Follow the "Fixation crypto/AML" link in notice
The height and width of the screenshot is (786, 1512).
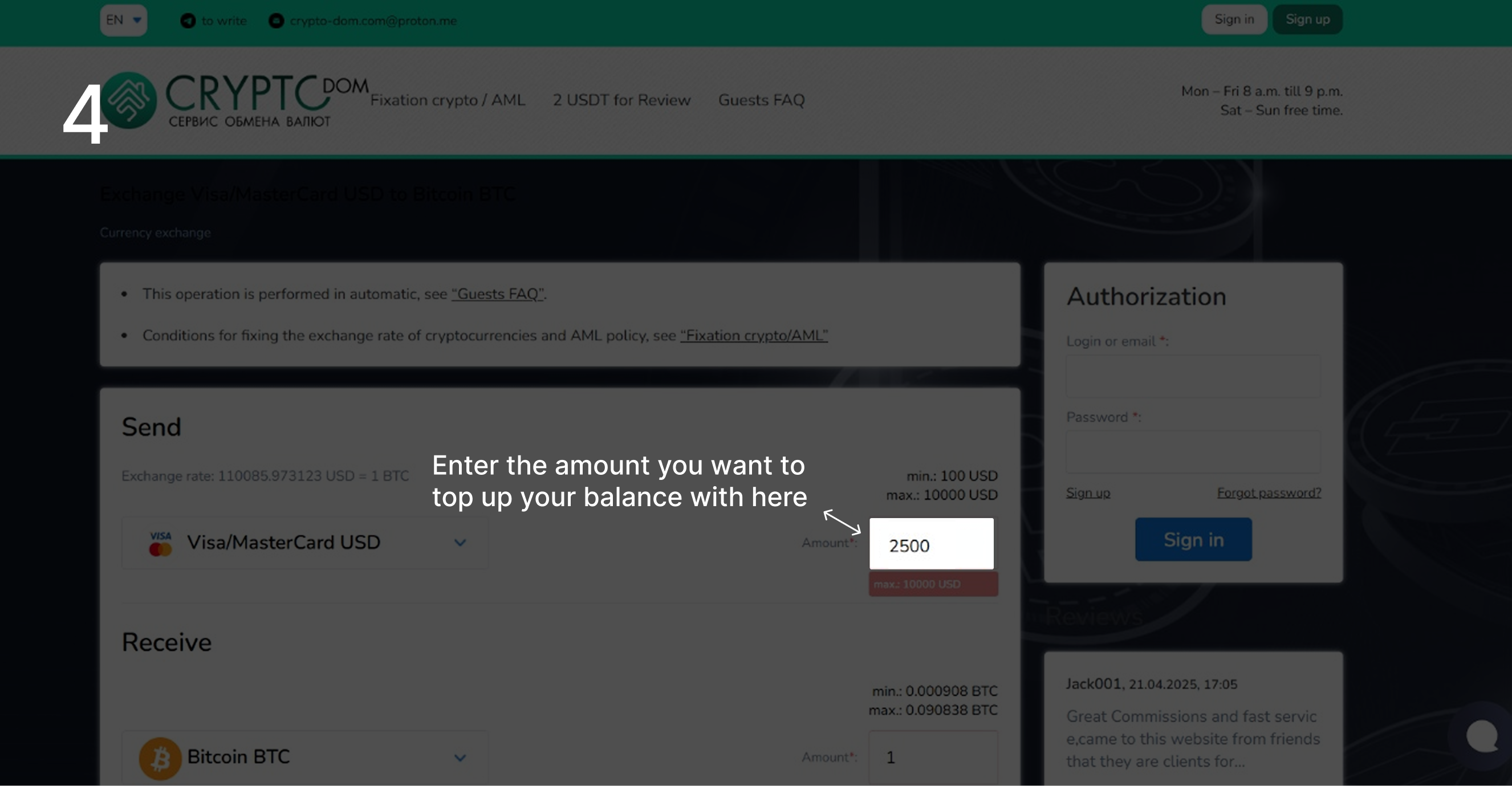[754, 335]
